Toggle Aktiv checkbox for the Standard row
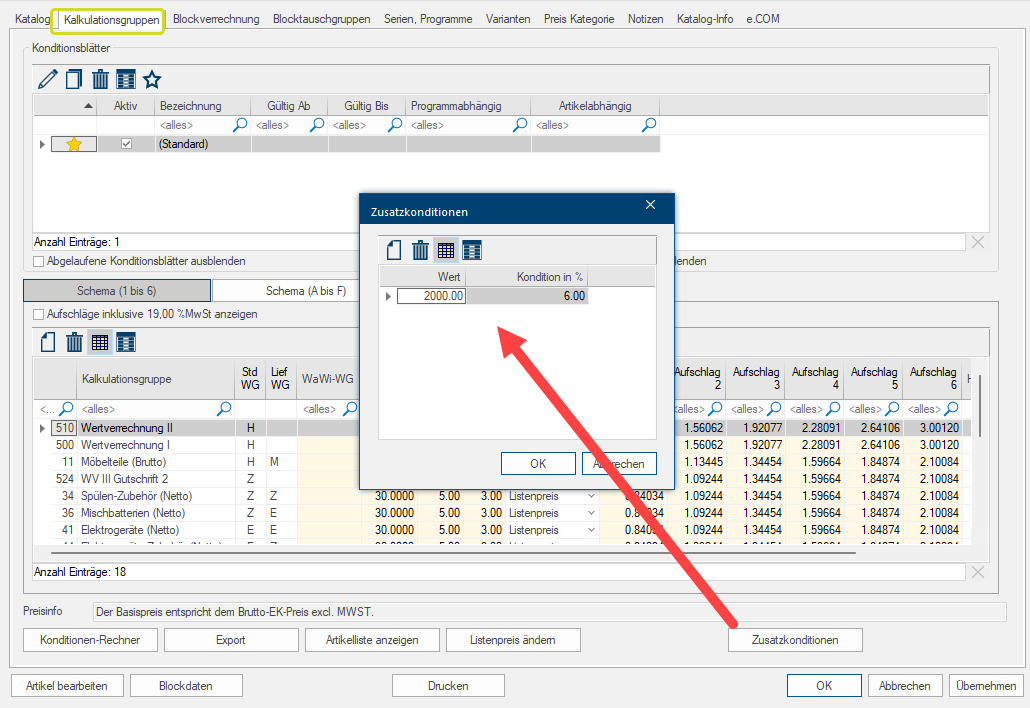The image size is (1030, 708). click(x=126, y=144)
